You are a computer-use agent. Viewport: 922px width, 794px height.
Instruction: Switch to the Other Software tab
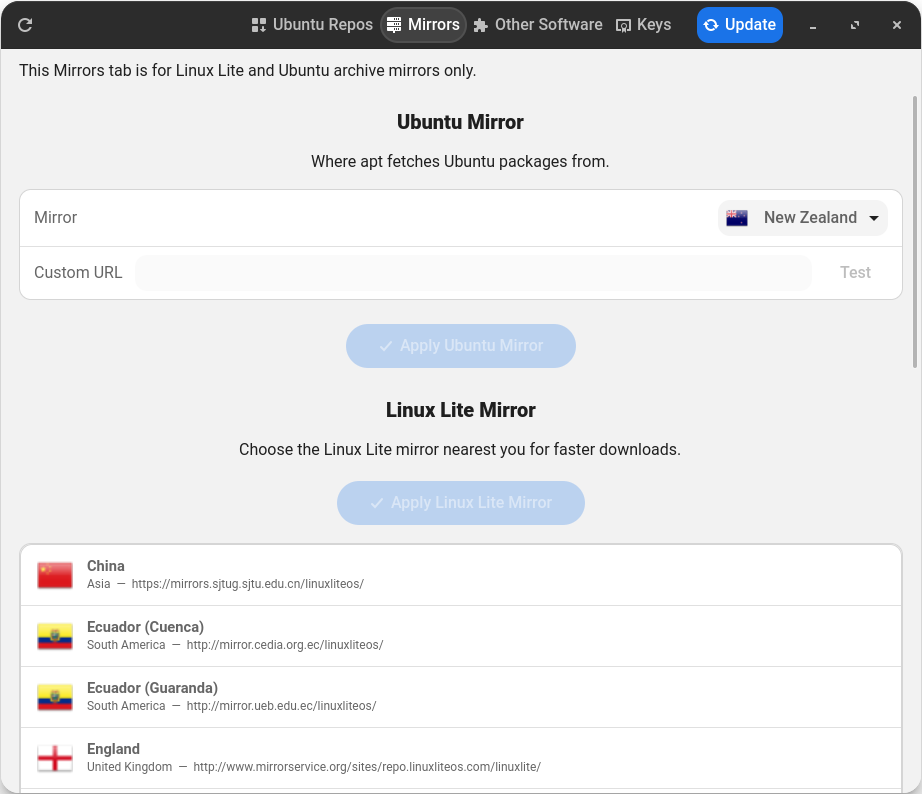pyautogui.click(x=538, y=25)
